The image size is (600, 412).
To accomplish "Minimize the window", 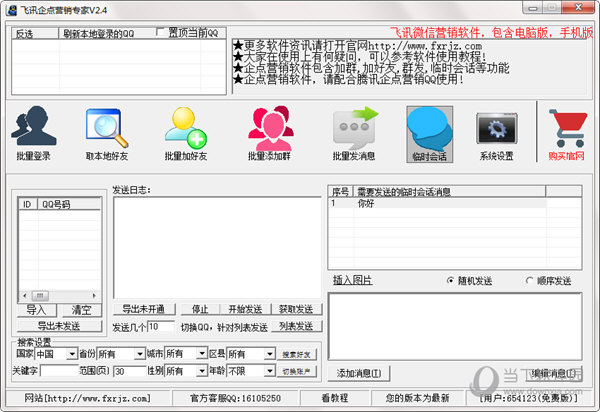I will pyautogui.click(x=533, y=8).
